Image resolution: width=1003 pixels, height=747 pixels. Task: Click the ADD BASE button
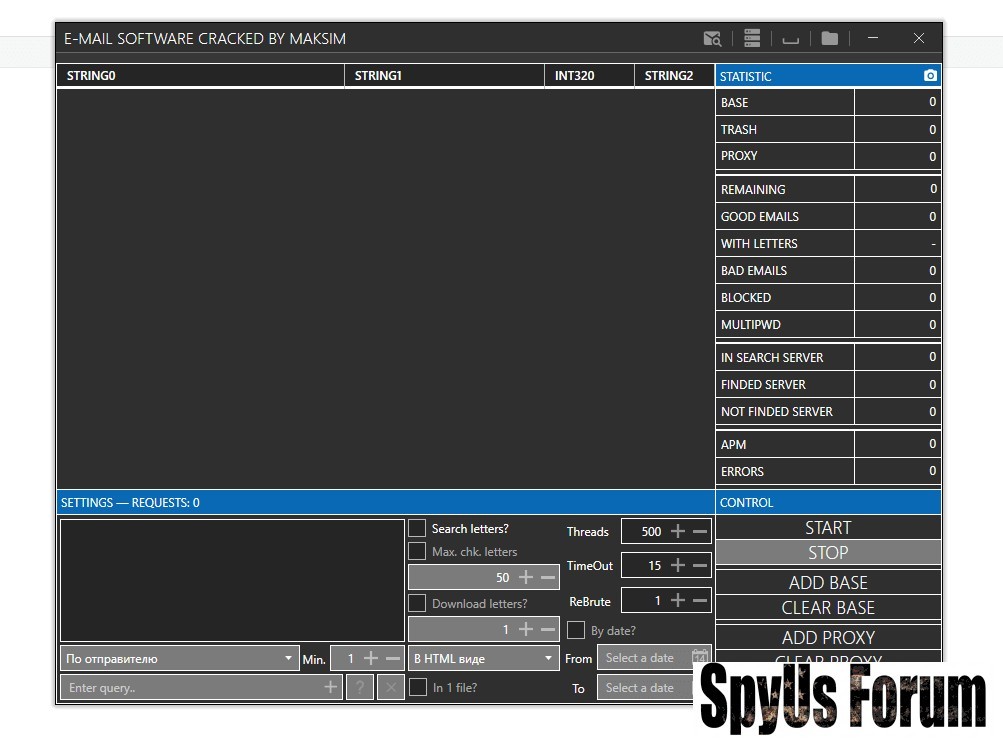828,583
